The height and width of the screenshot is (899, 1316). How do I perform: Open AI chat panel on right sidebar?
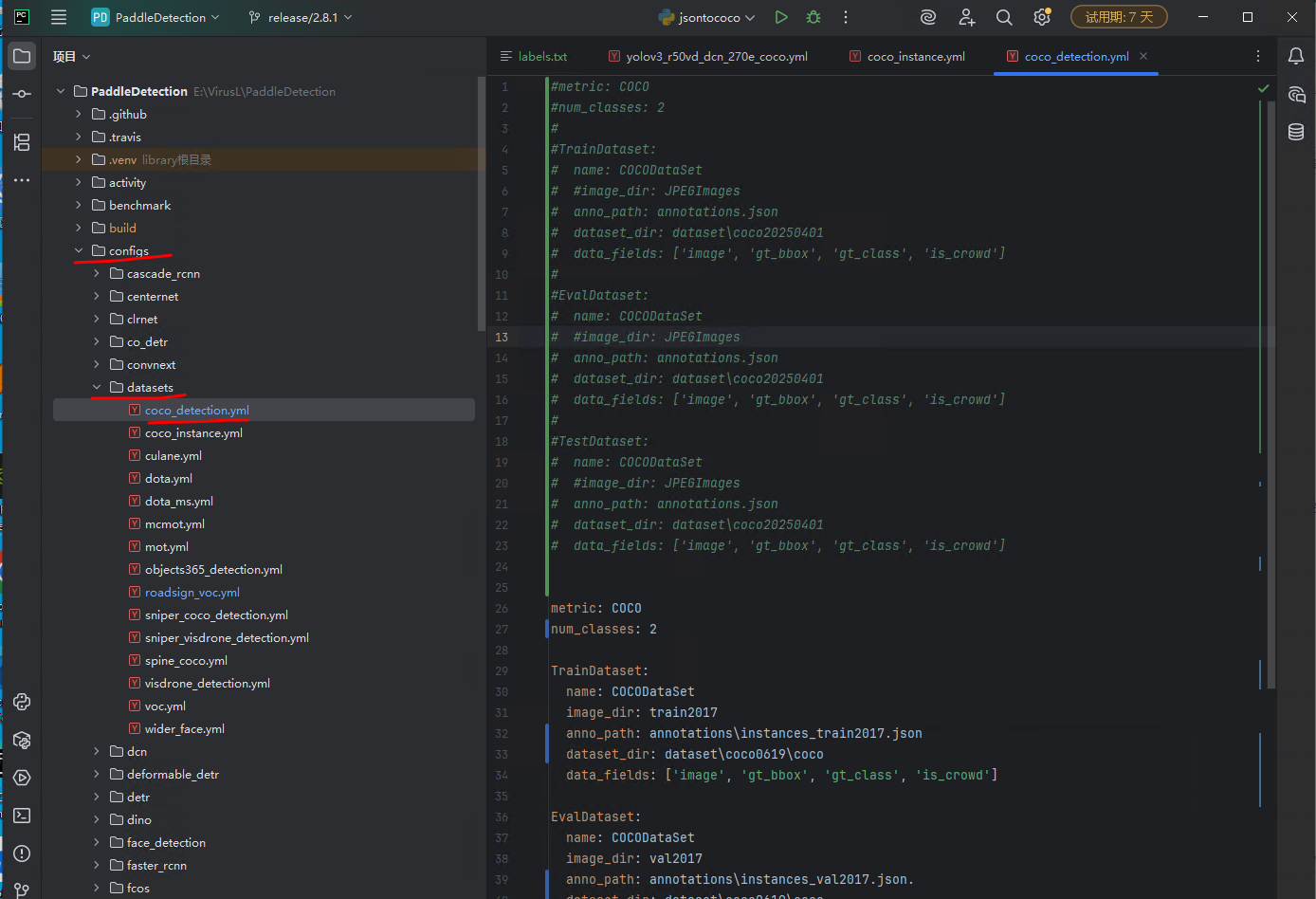point(1296,94)
